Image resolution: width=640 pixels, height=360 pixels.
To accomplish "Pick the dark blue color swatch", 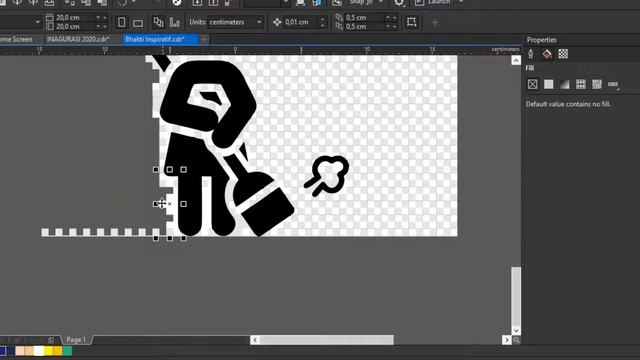I will tap(10, 351).
